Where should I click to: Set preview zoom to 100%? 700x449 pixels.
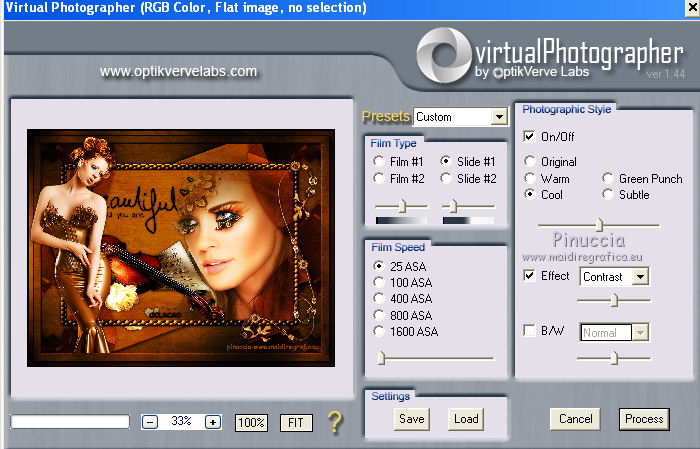pyautogui.click(x=251, y=423)
